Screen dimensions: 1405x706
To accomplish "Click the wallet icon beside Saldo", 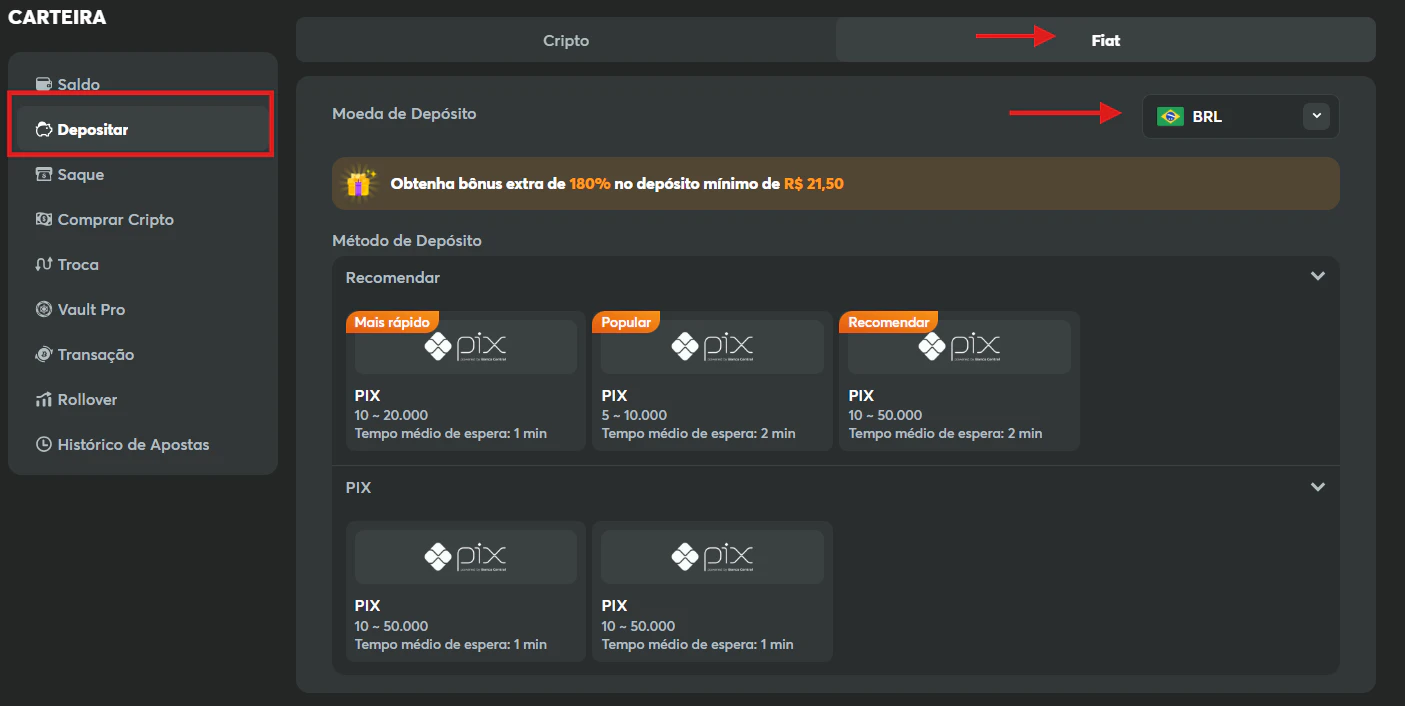I will tap(43, 84).
